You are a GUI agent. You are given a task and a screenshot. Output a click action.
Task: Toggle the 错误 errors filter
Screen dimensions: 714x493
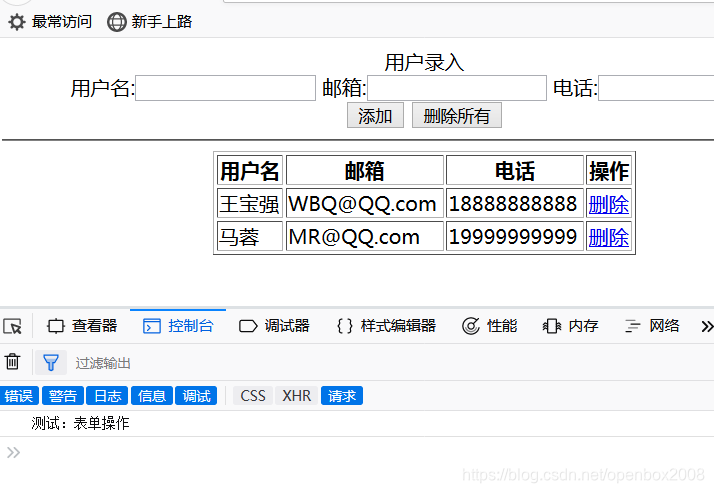click(19, 396)
